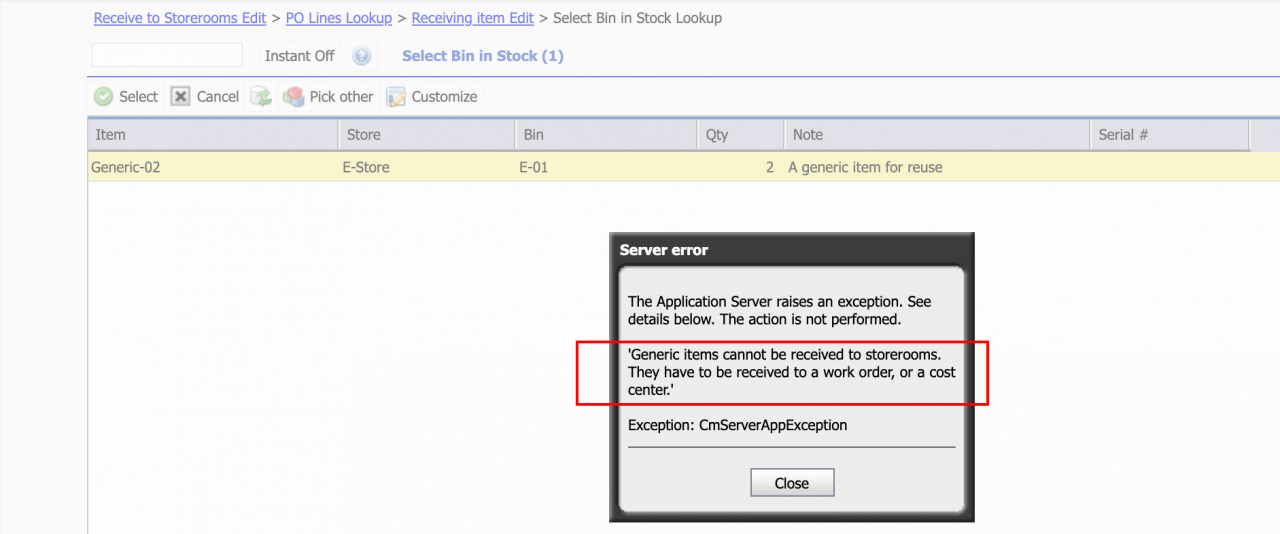
Task: Click the Cancel X icon in toolbar
Action: pos(180,97)
